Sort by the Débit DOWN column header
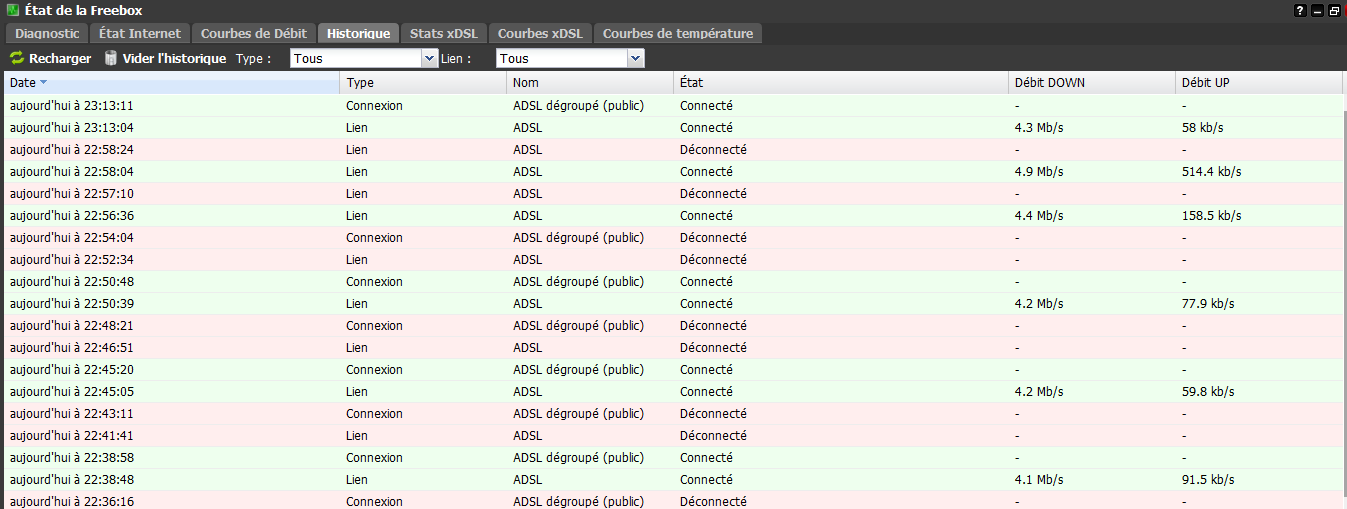Viewport: 1347px width, 509px height. coord(1049,83)
